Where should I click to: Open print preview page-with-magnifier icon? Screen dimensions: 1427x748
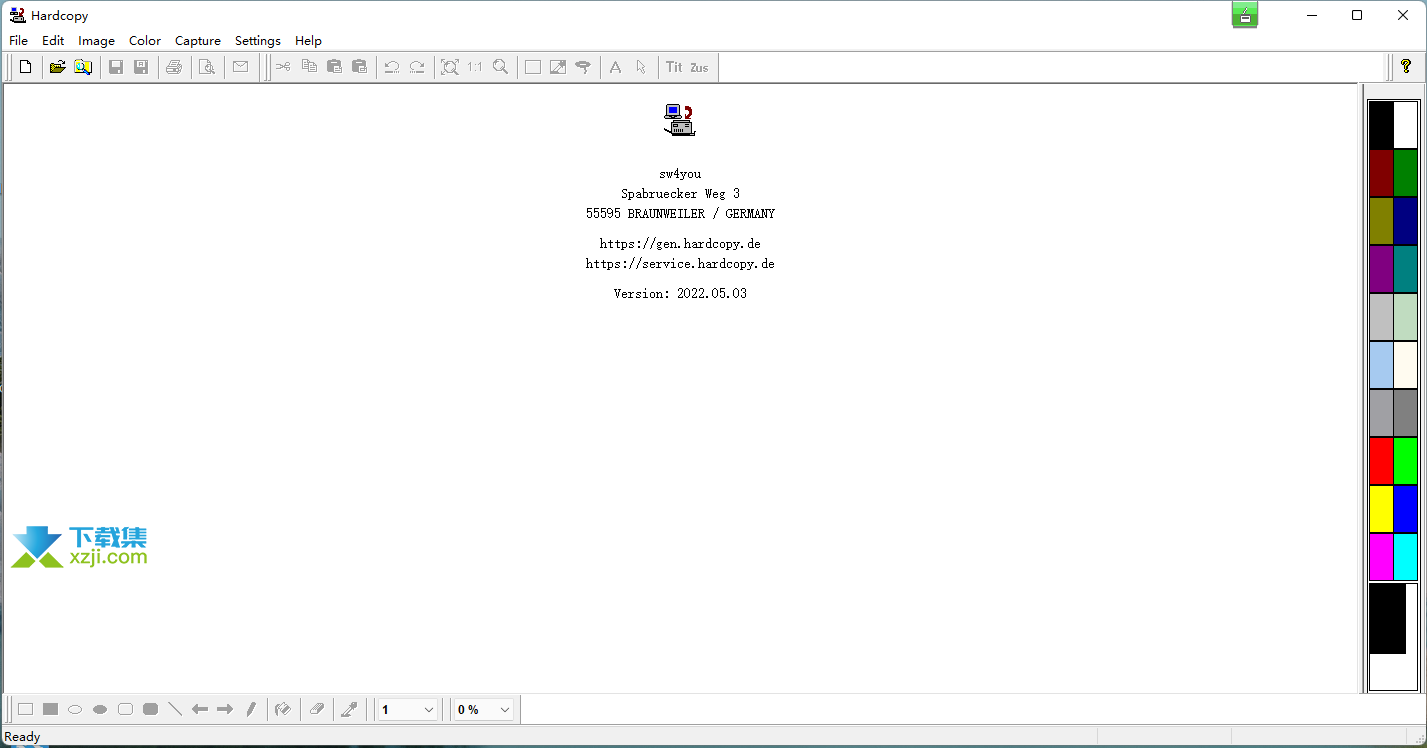(x=207, y=67)
